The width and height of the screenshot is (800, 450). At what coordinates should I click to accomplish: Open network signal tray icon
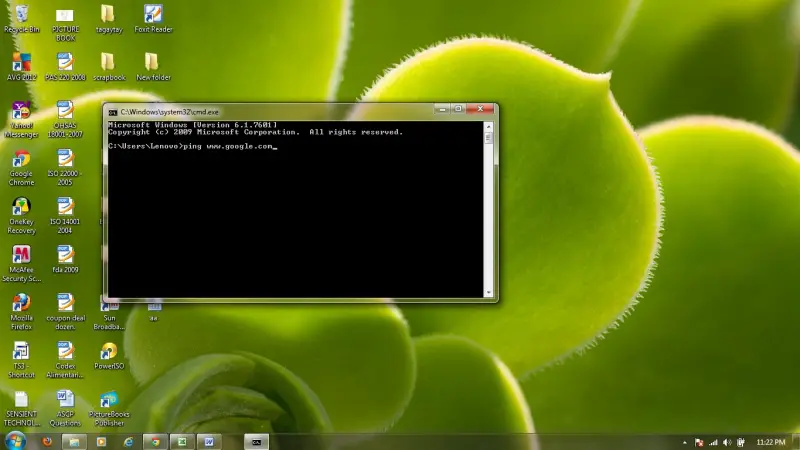point(713,442)
